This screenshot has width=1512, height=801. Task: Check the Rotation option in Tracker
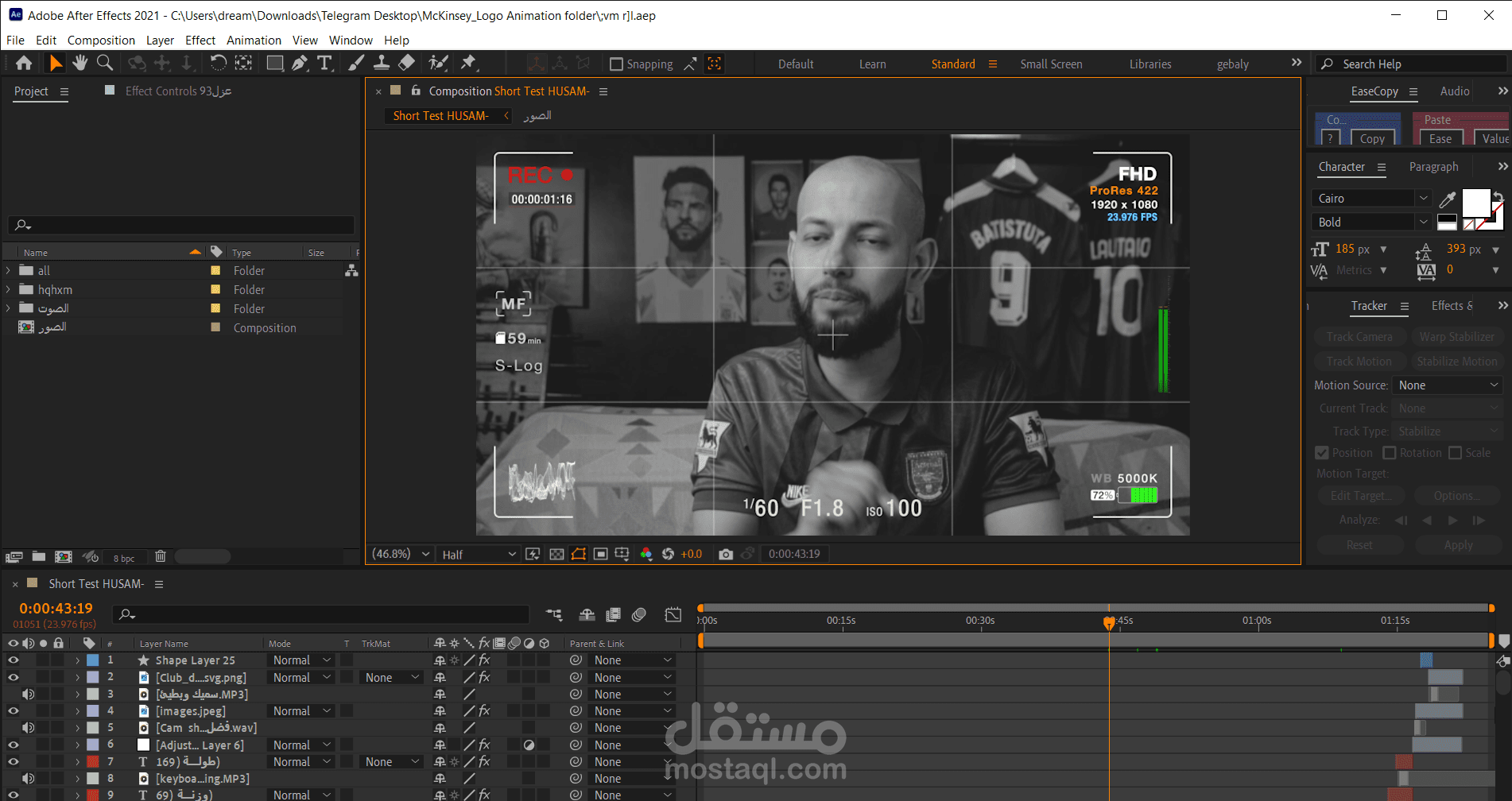pos(1390,453)
